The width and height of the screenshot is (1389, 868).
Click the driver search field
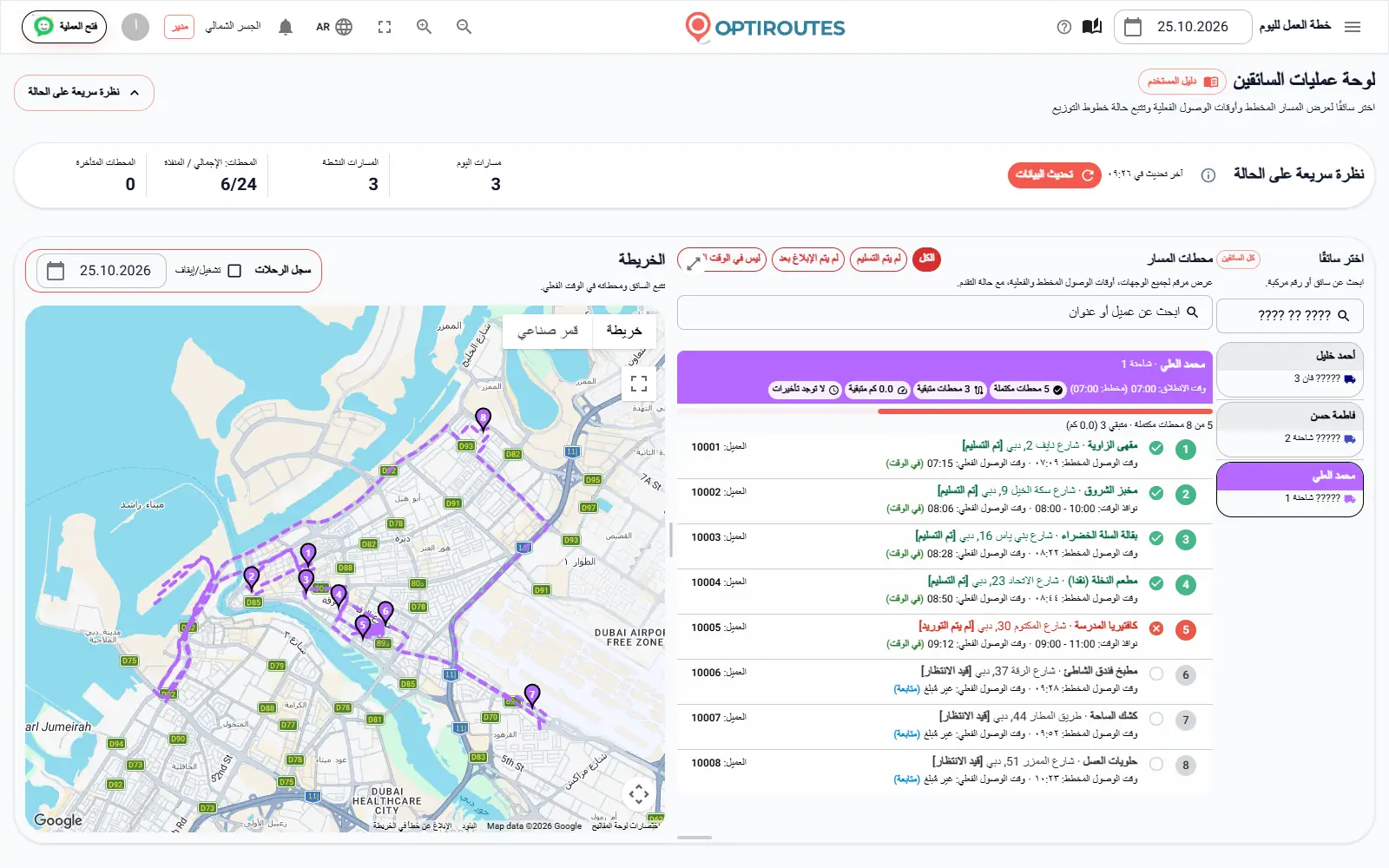[1290, 316]
